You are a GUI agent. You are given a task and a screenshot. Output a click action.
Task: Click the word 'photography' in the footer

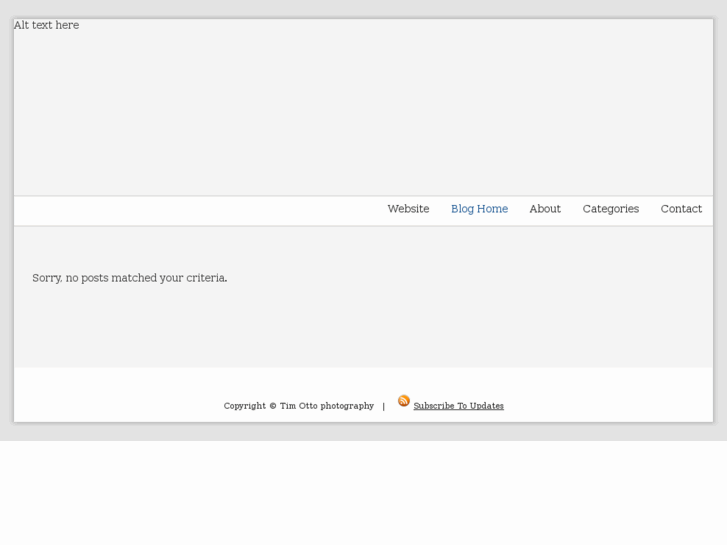point(347,406)
